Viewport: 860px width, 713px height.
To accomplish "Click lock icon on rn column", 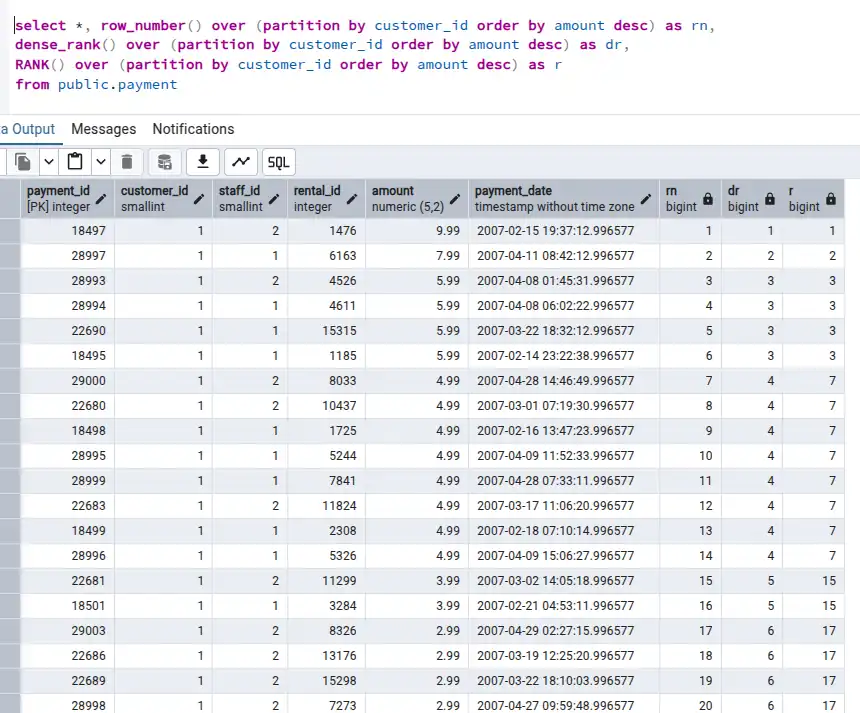I will click(x=708, y=199).
